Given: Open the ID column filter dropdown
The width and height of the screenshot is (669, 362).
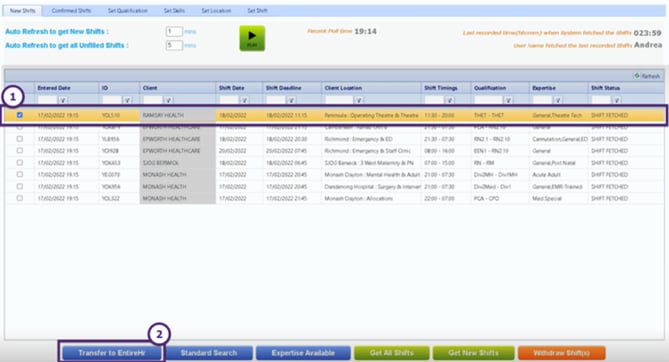Looking at the screenshot, I should [x=127, y=100].
